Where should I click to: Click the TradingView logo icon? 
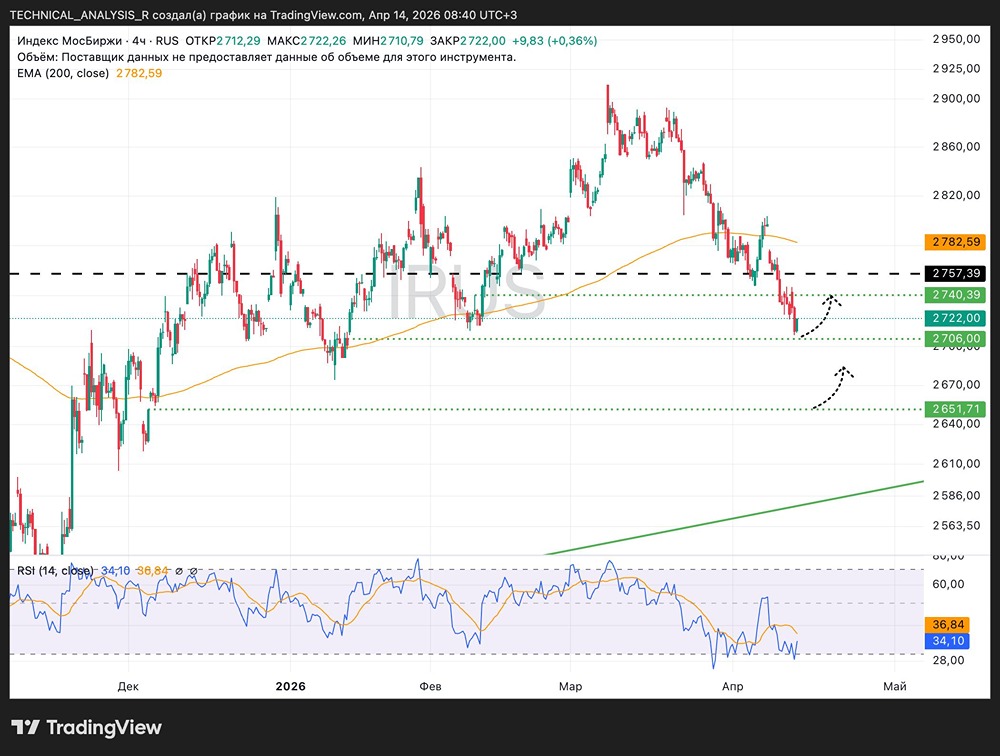pyautogui.click(x=25, y=727)
